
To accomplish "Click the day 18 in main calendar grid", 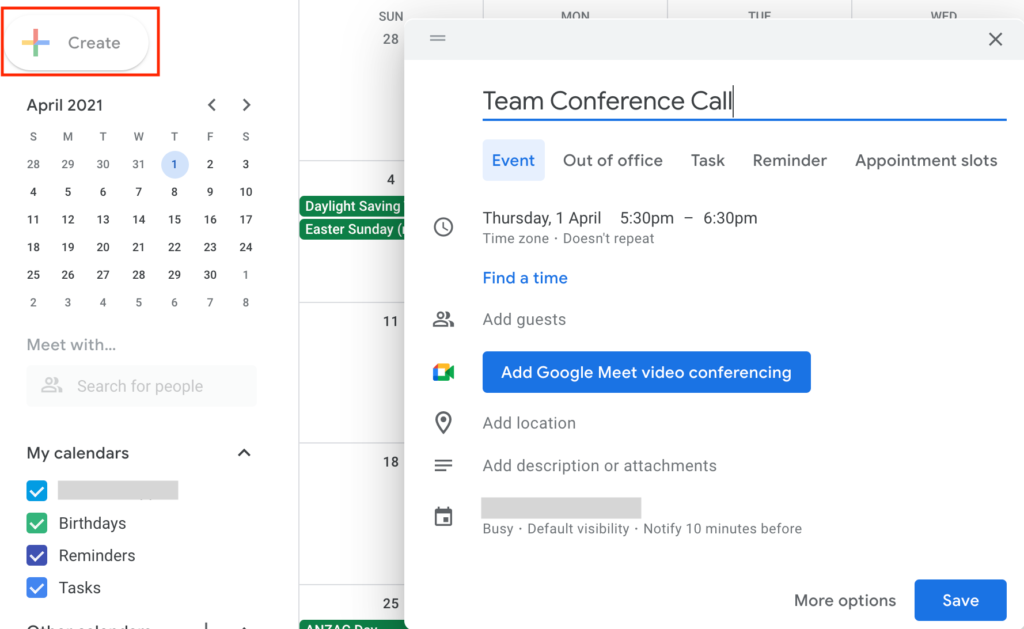I will 391,462.
